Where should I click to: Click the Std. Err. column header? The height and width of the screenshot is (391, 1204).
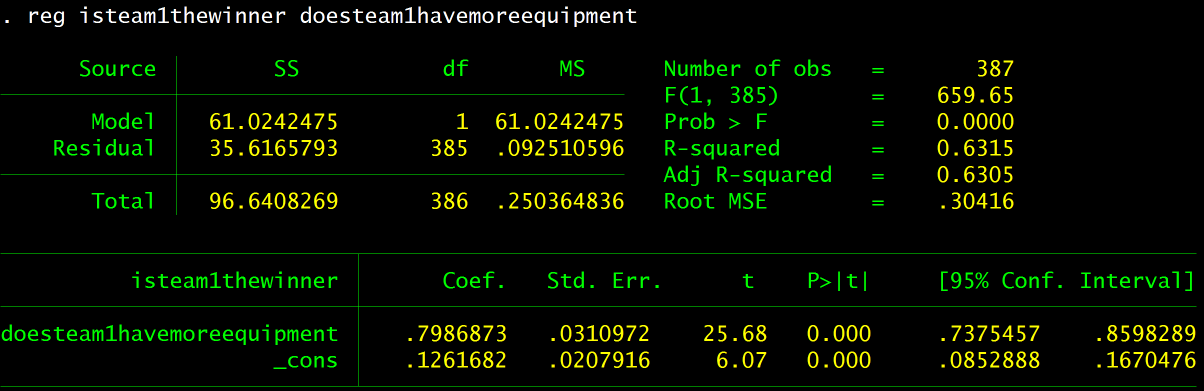pos(604,281)
